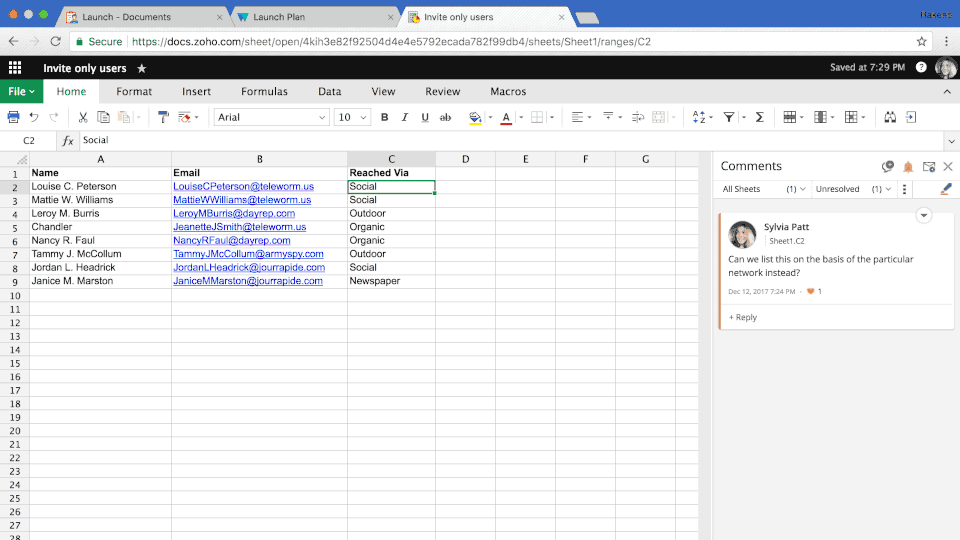Click the + Reply button
Screen dimensions: 960x540
(x=743, y=317)
